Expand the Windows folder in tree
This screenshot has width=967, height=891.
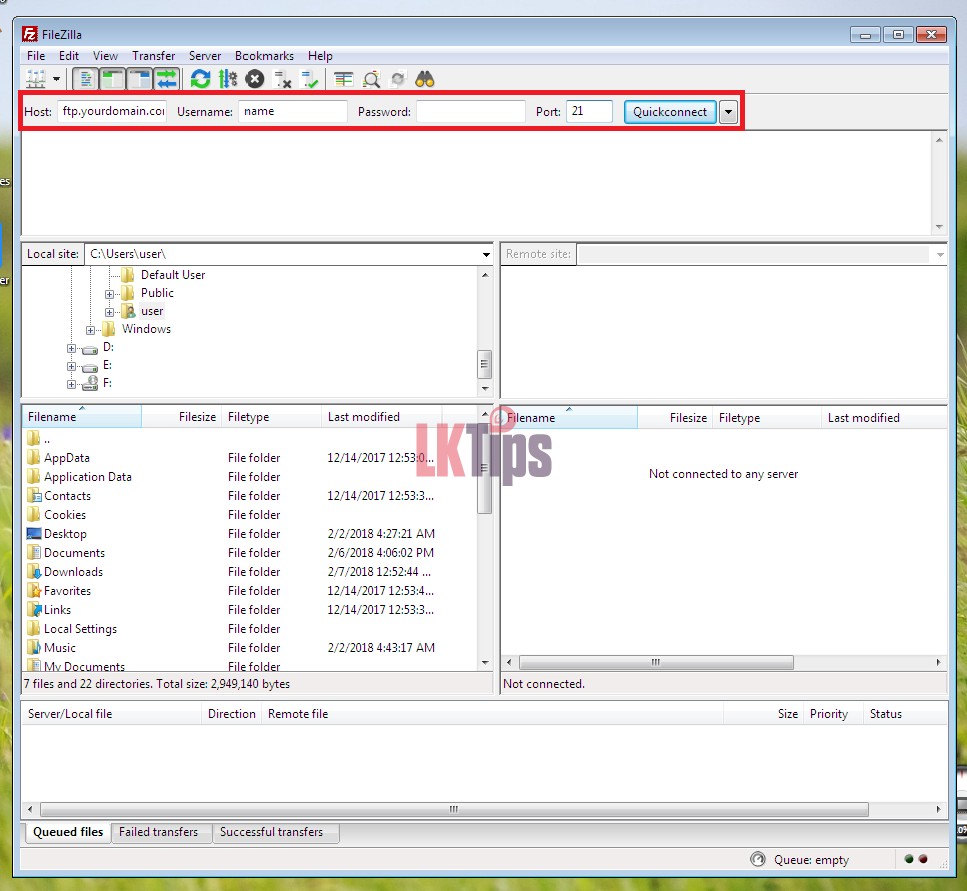(x=90, y=330)
